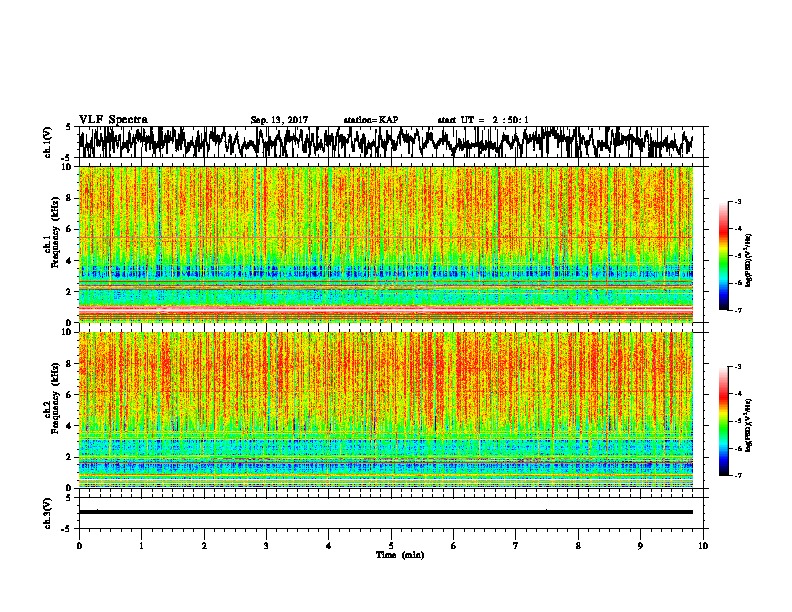Click the upper color scale bar for ch.1

pyautogui.click(x=723, y=256)
